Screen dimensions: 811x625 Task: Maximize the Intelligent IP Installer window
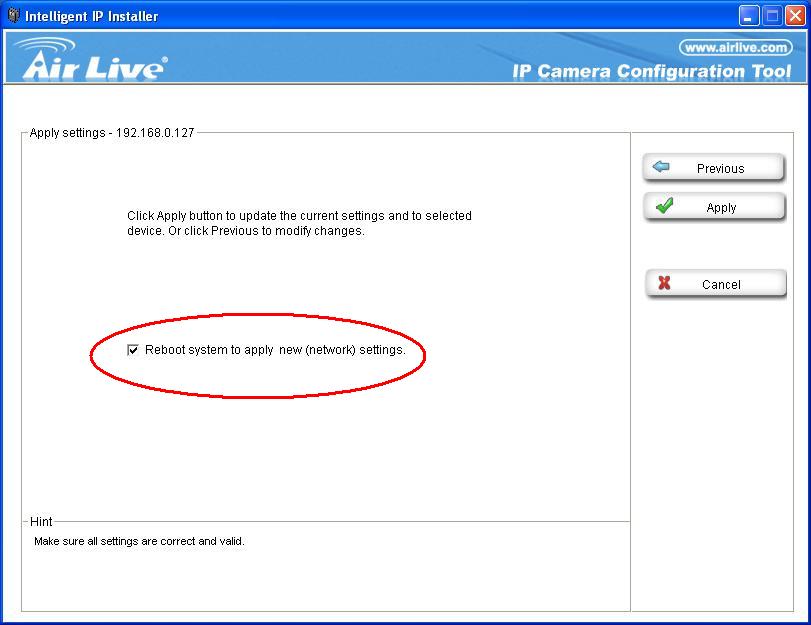click(x=772, y=16)
